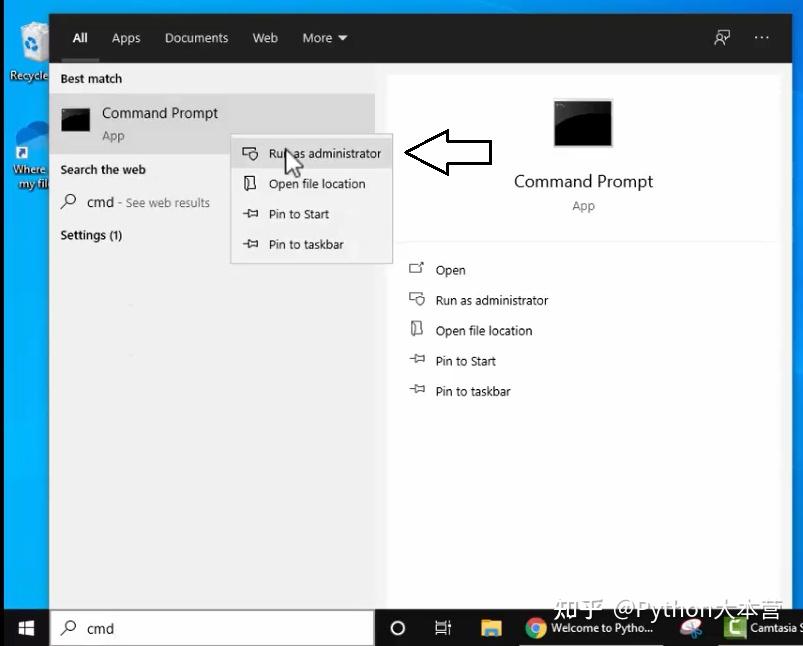This screenshot has width=803, height=646.
Task: Click the Windows Start button
Action: (x=24, y=627)
